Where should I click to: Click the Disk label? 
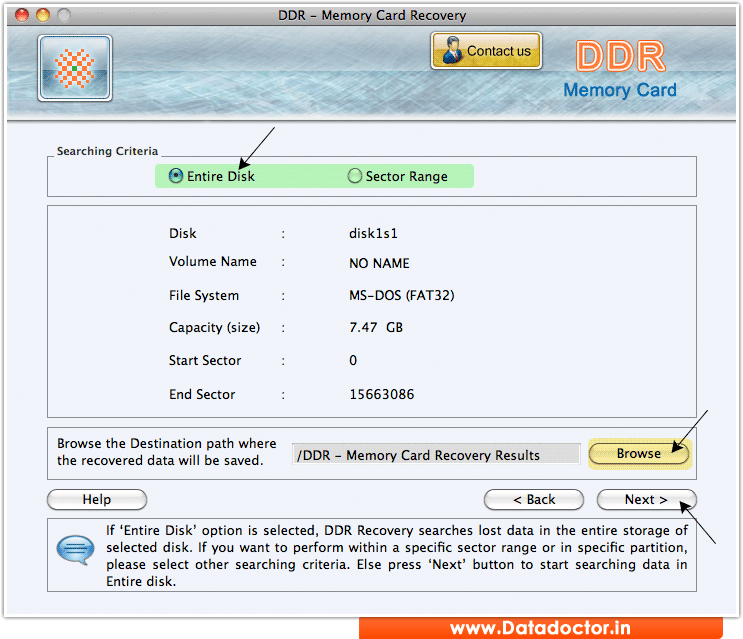[x=182, y=234]
